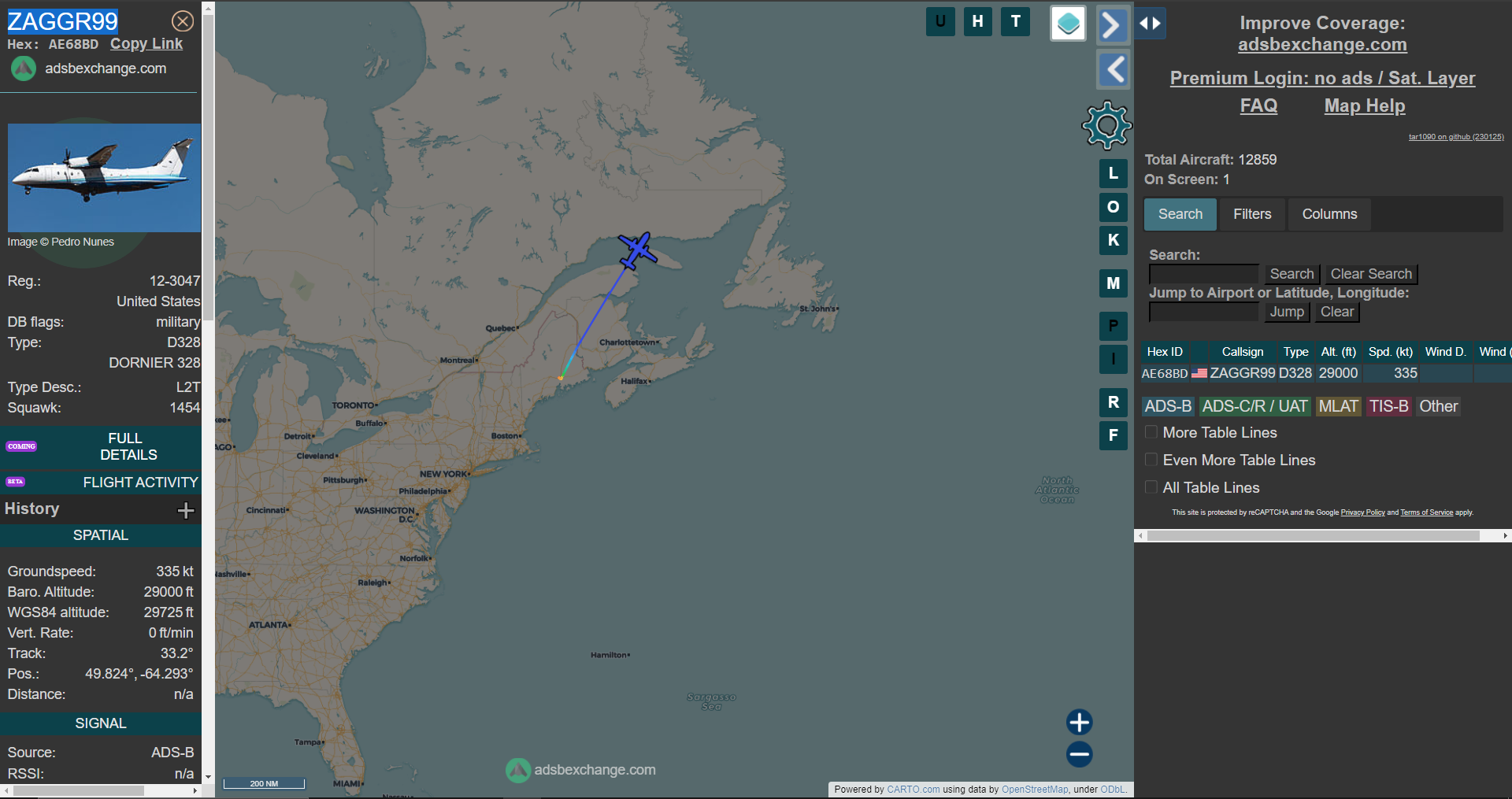This screenshot has height=799, width=1512.
Task: Close the ZAGGR99 aircraft info panel
Action: point(183,21)
